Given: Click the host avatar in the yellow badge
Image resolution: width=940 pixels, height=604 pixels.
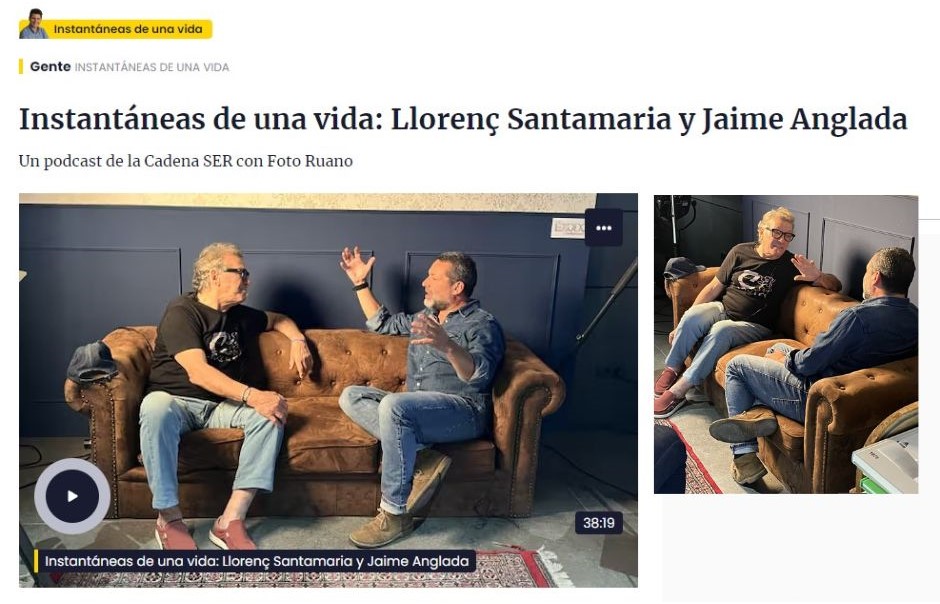Looking at the screenshot, I should pyautogui.click(x=34, y=24).
